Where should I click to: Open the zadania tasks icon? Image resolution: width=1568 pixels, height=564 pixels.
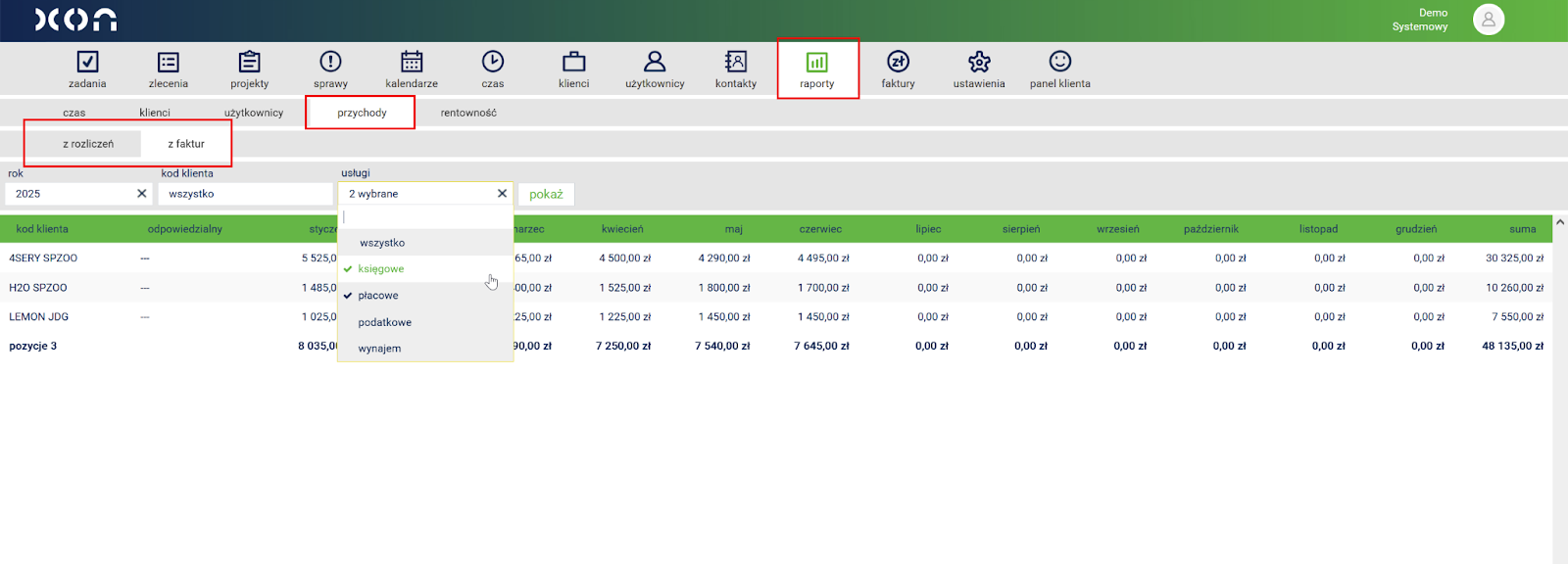87,63
